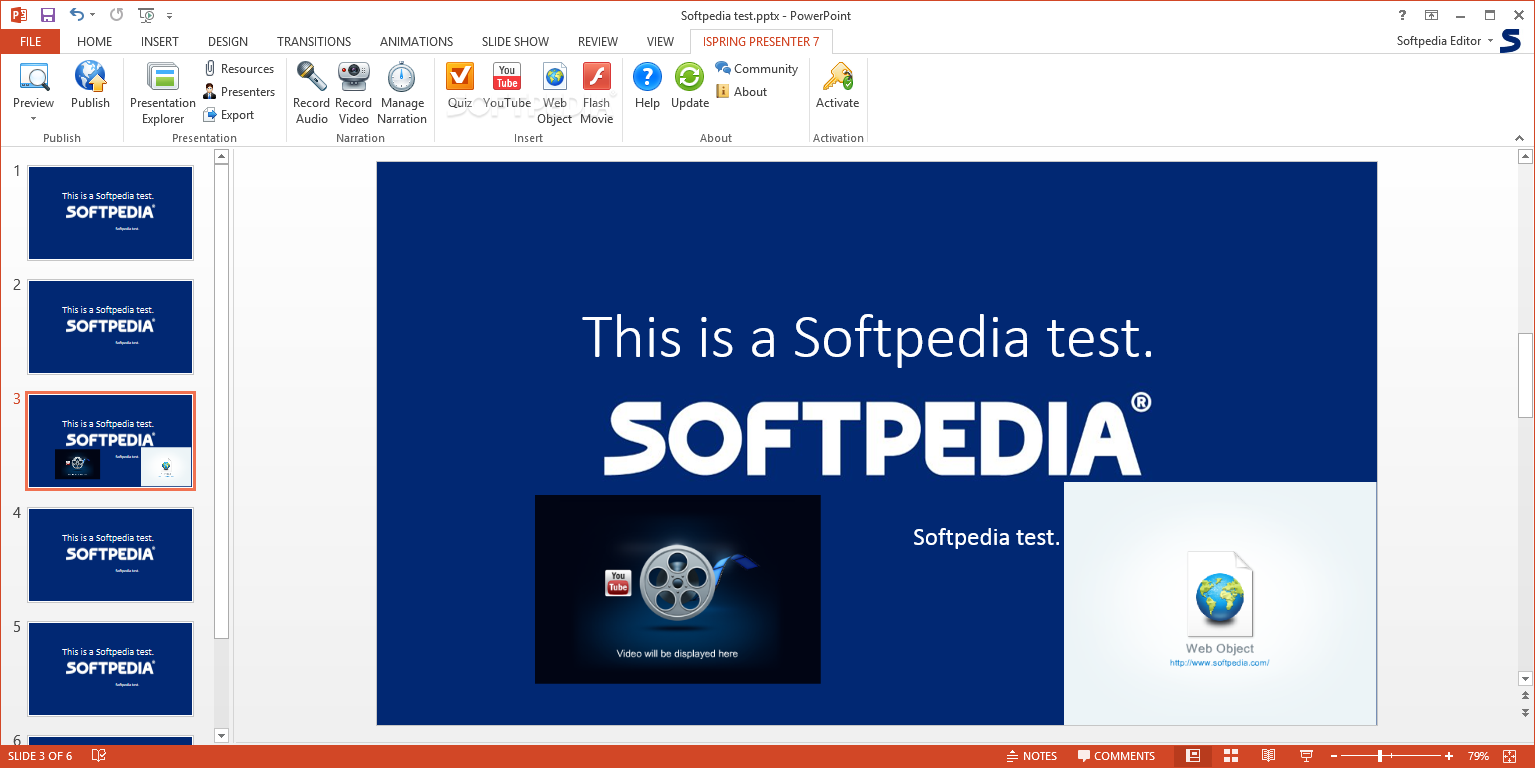Switch to Slide Sorter view

click(1231, 756)
